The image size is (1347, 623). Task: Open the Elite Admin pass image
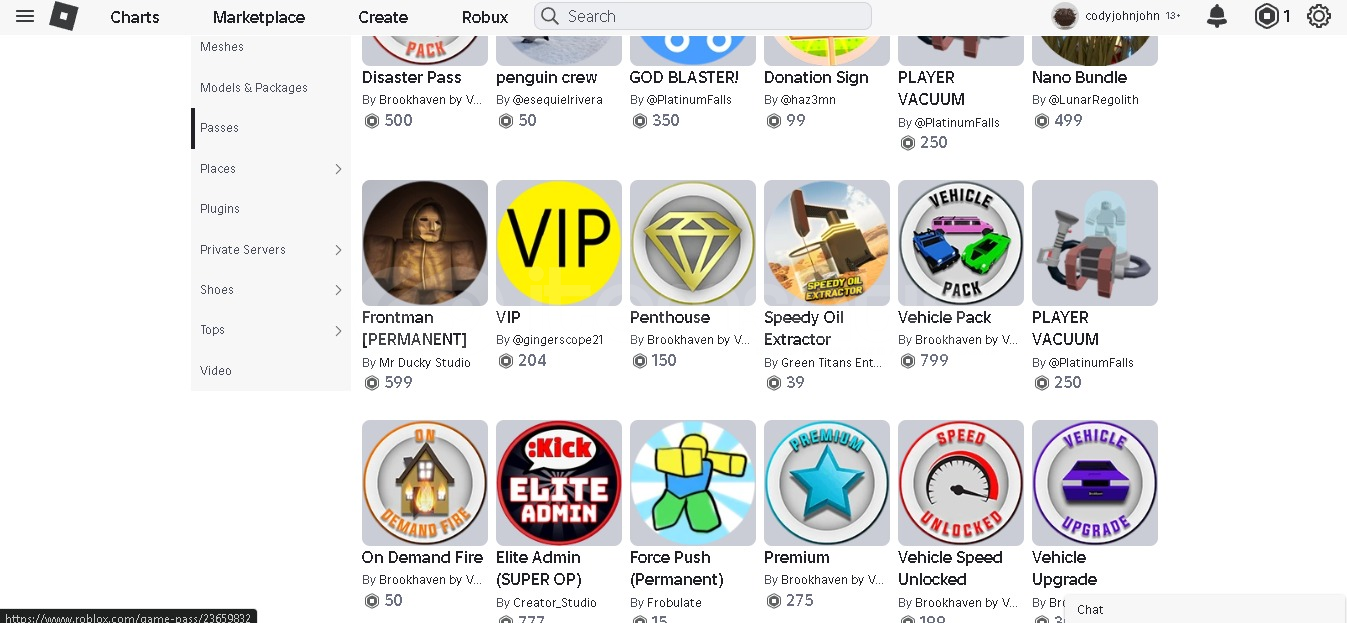[559, 483]
